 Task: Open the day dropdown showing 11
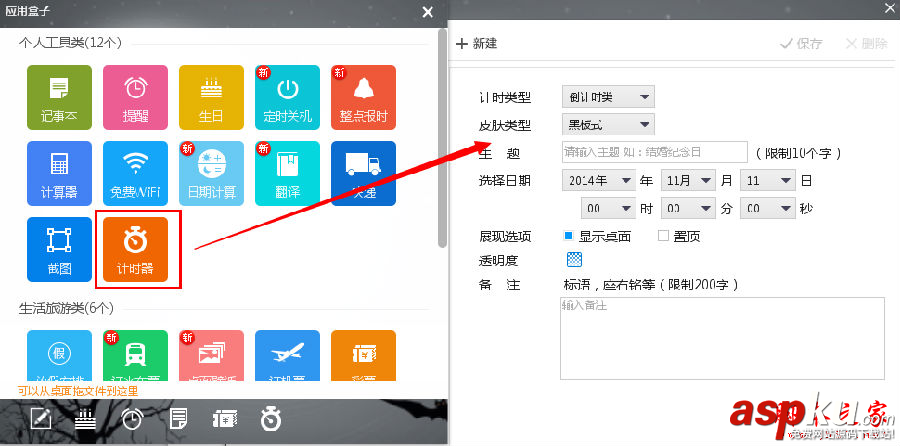[767, 181]
